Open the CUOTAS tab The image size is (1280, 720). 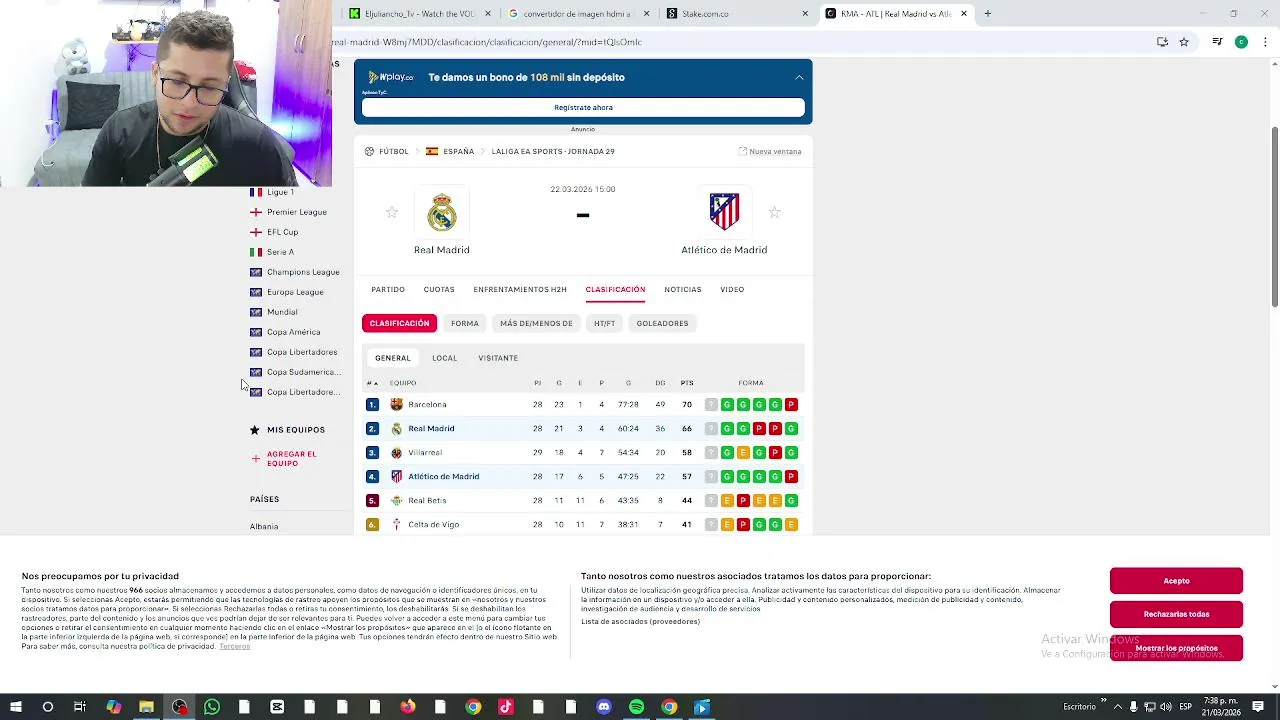pos(439,289)
